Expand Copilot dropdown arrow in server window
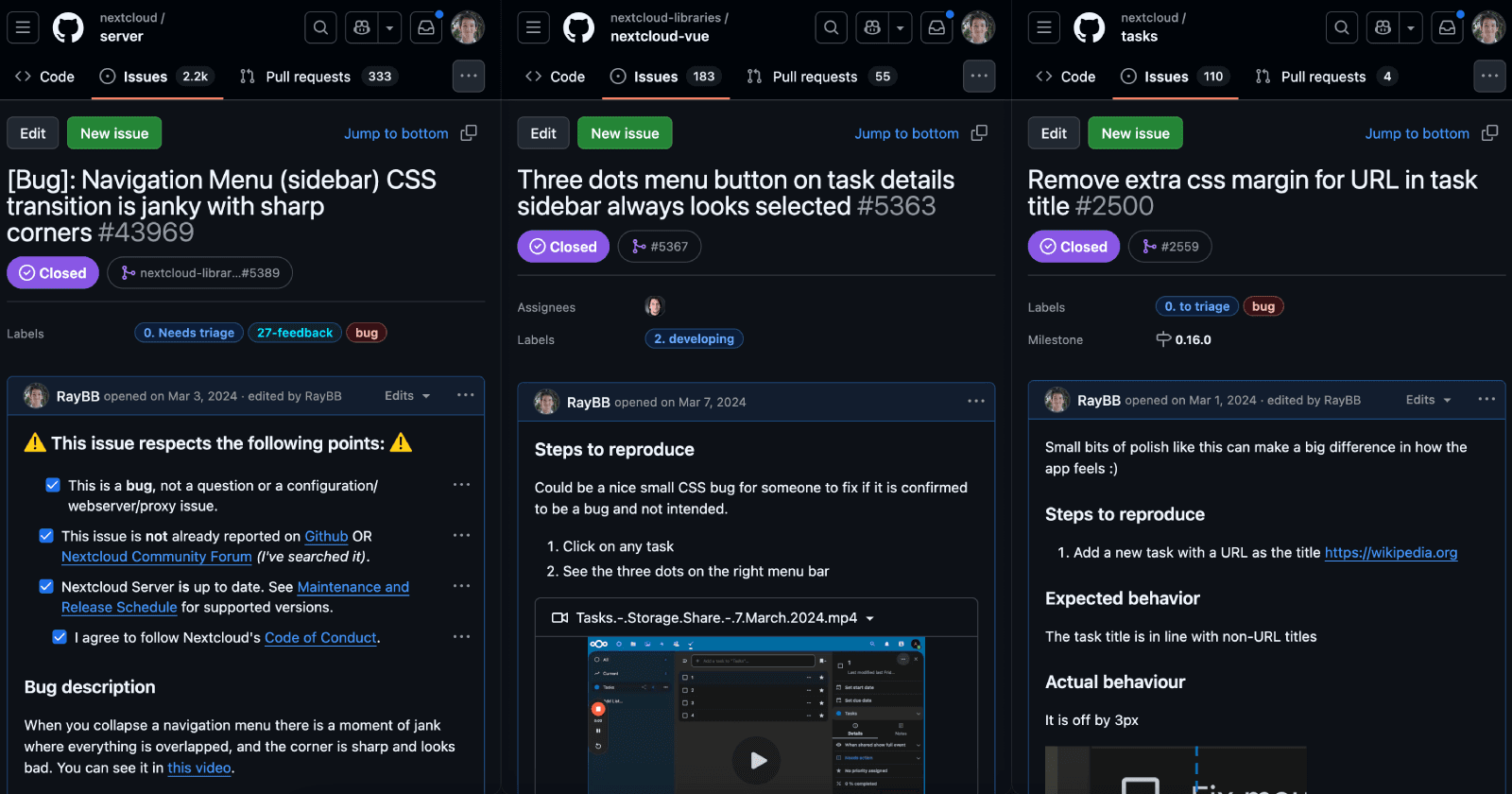Screen dimensions: 1512x794 [389, 27]
